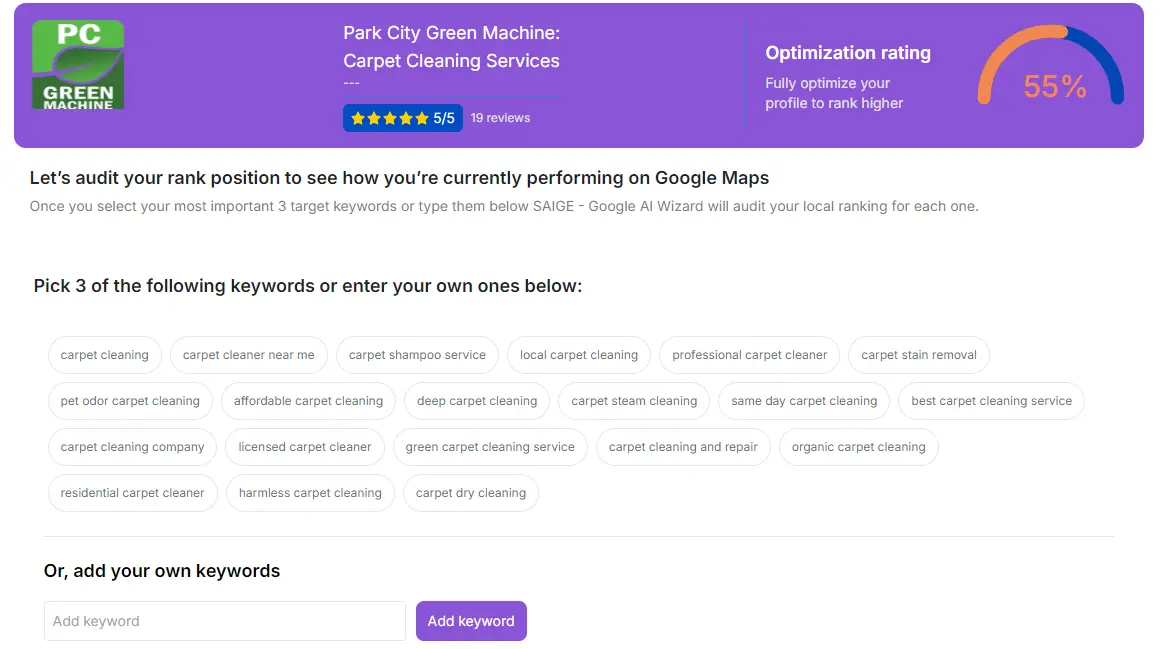Choose 'carpet cleaning and repair' keyword
Image resolution: width=1160 pixels, height=649 pixels.
tap(683, 447)
